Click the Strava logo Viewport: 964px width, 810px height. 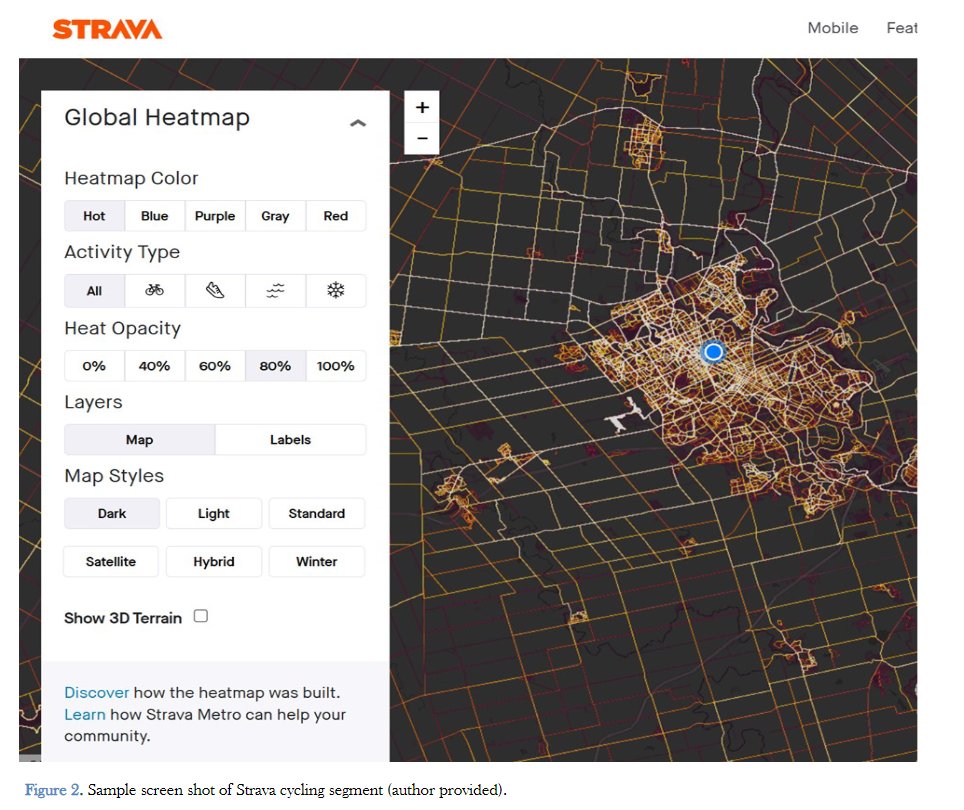click(107, 29)
